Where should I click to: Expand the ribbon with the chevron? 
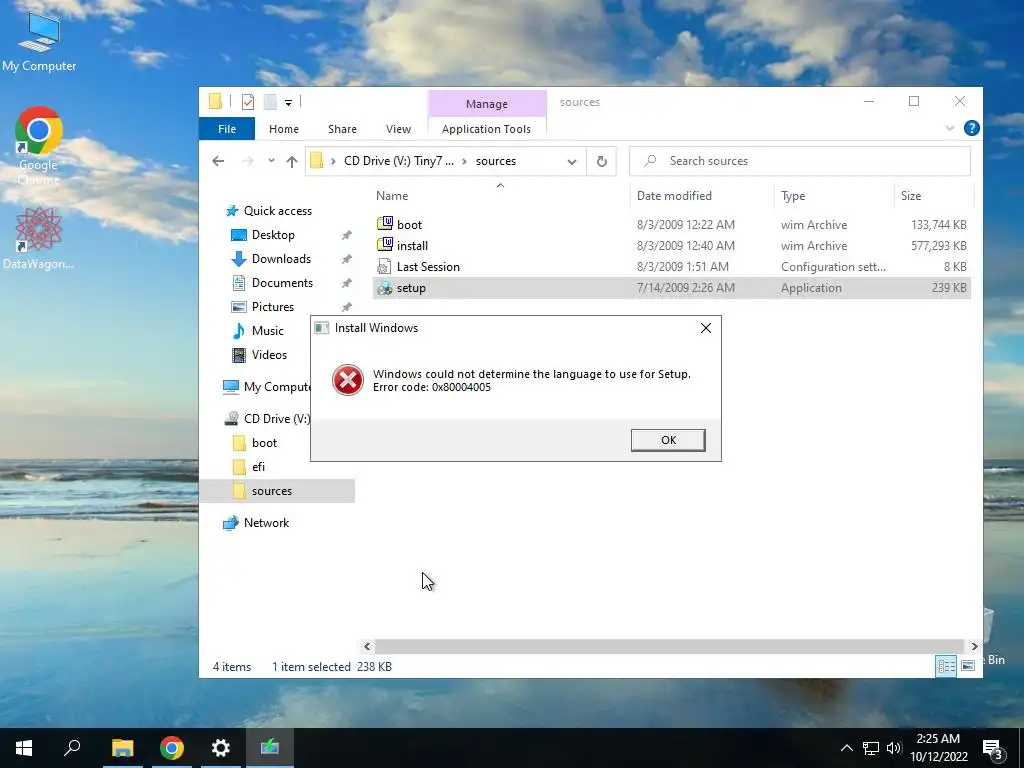point(949,129)
